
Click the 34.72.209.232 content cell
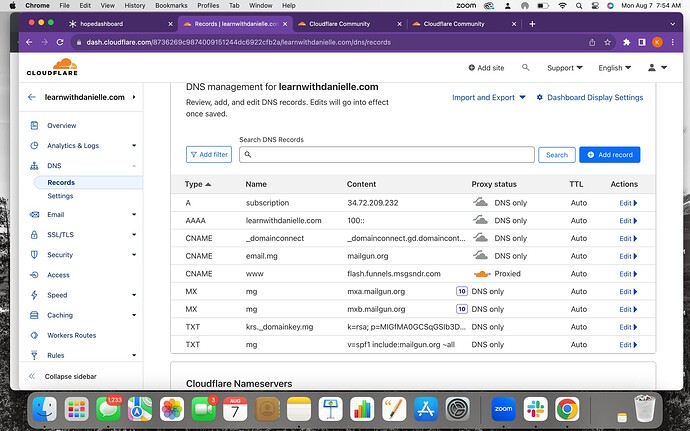(373, 203)
